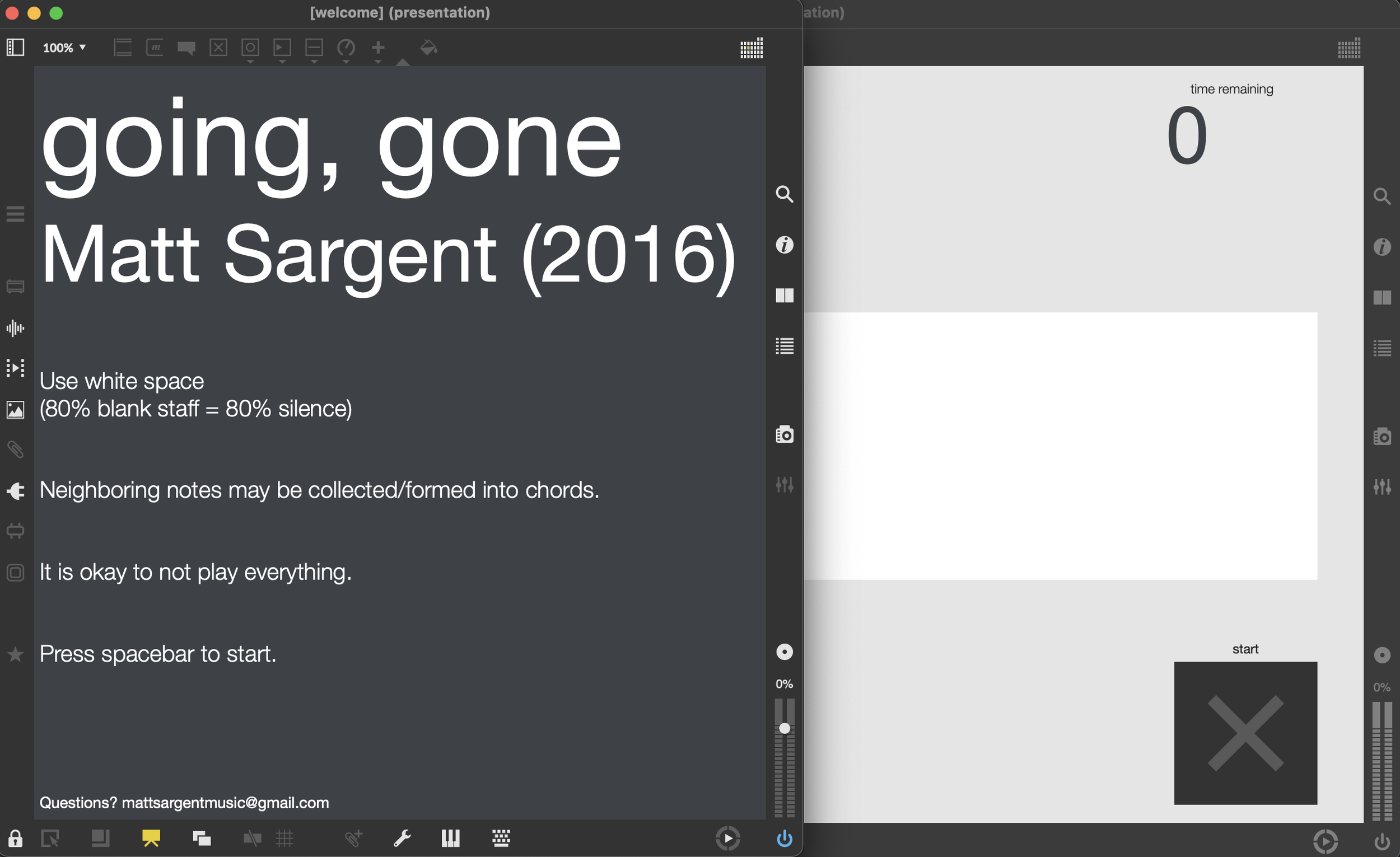
Task: Toggle the grid icon in bottom toolbar
Action: (284, 839)
